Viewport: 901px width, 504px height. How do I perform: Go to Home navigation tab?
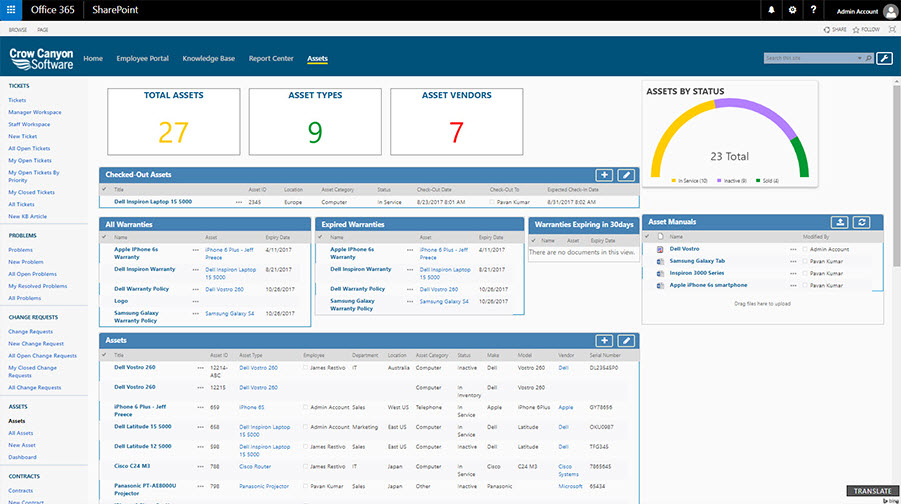tap(93, 59)
